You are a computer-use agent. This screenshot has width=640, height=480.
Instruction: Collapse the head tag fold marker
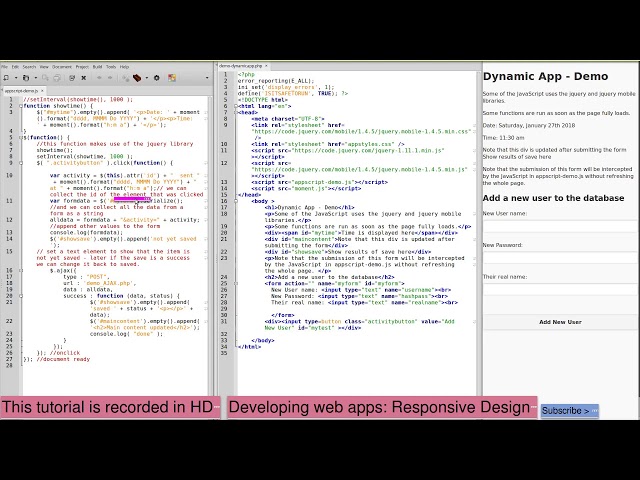236,112
